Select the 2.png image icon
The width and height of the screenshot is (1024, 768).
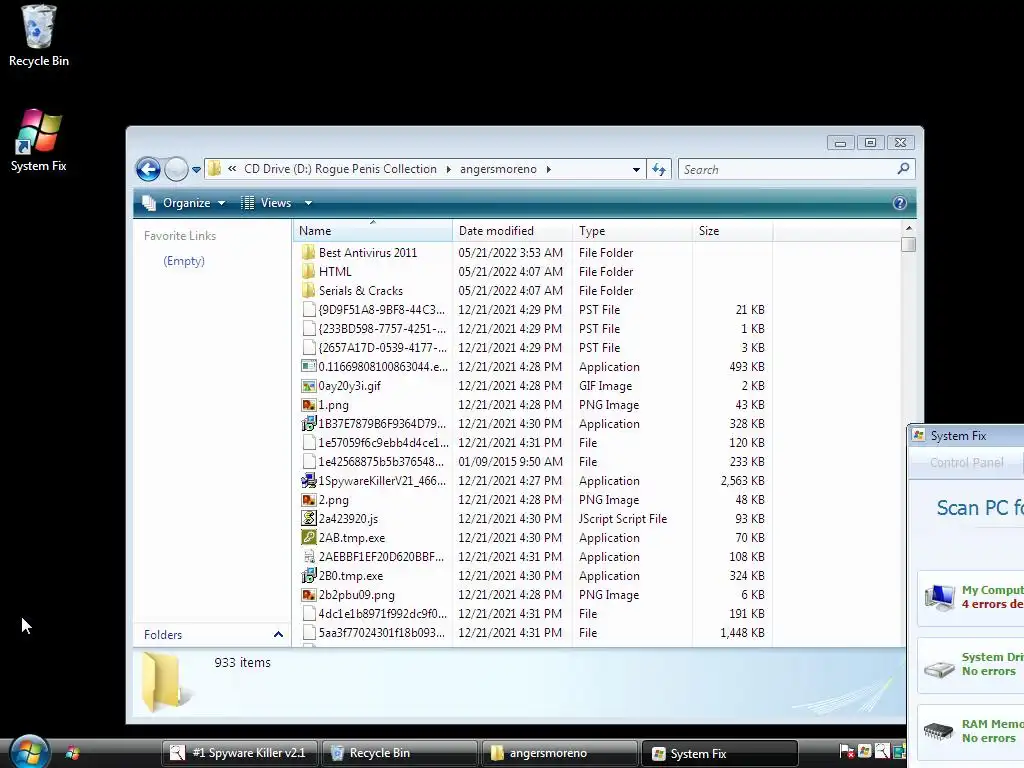pyautogui.click(x=308, y=500)
